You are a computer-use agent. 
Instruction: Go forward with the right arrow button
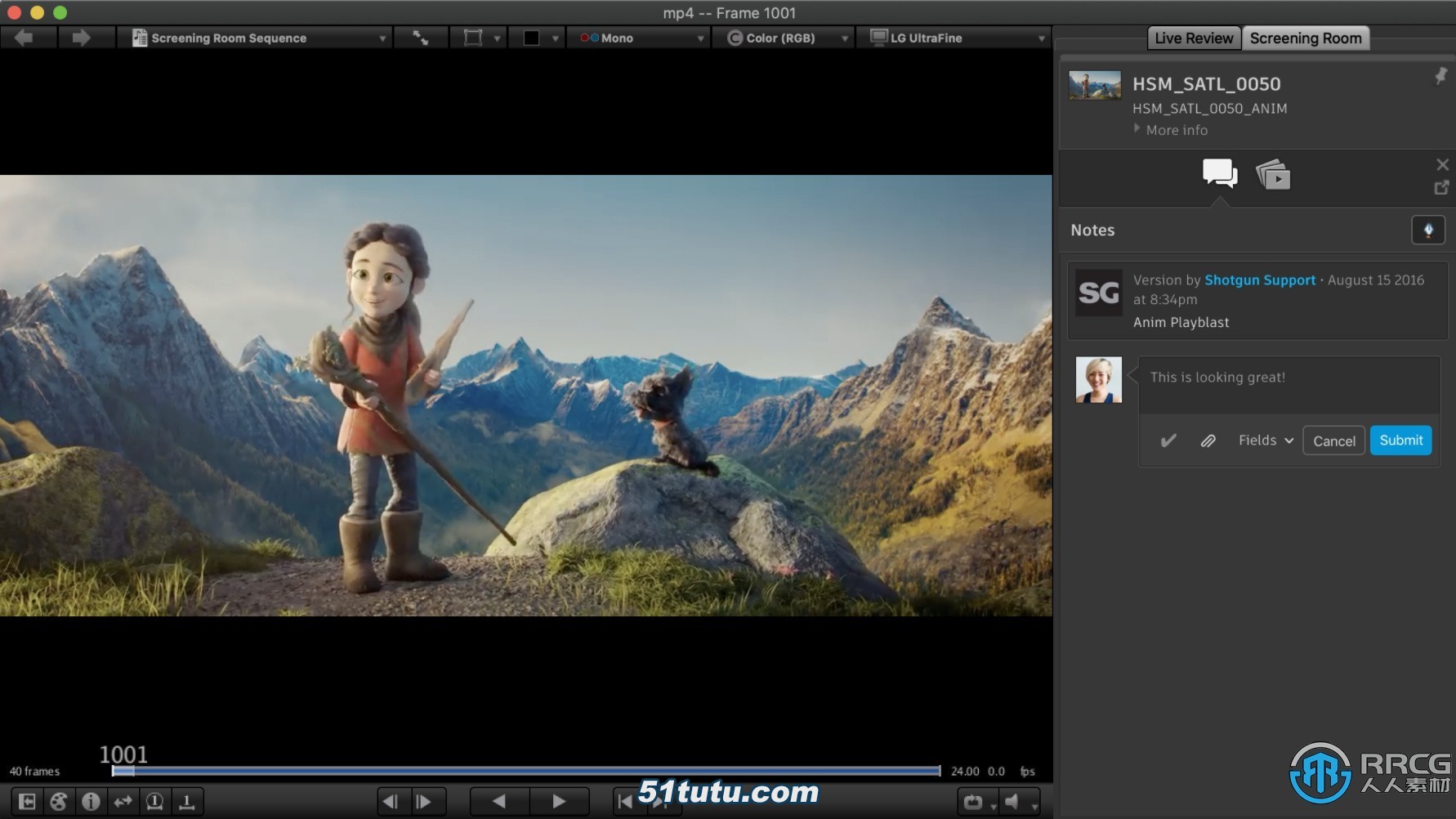(x=81, y=38)
